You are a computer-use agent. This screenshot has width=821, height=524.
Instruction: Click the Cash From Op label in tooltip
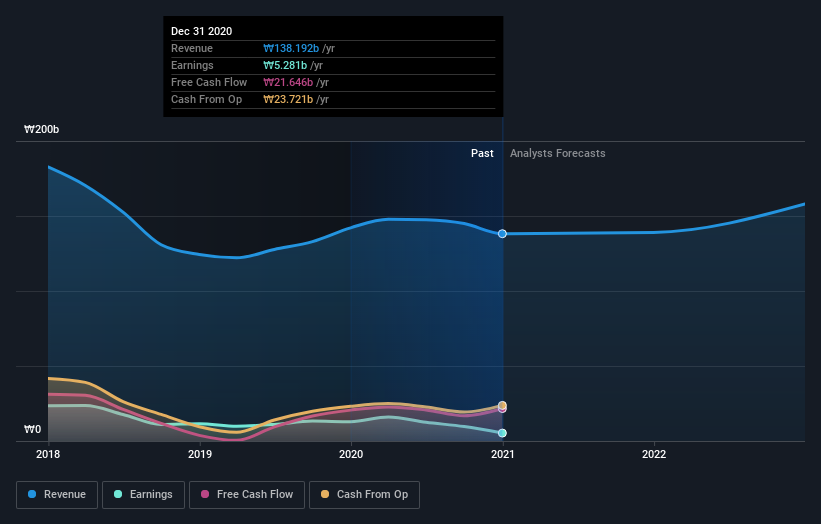[206, 99]
